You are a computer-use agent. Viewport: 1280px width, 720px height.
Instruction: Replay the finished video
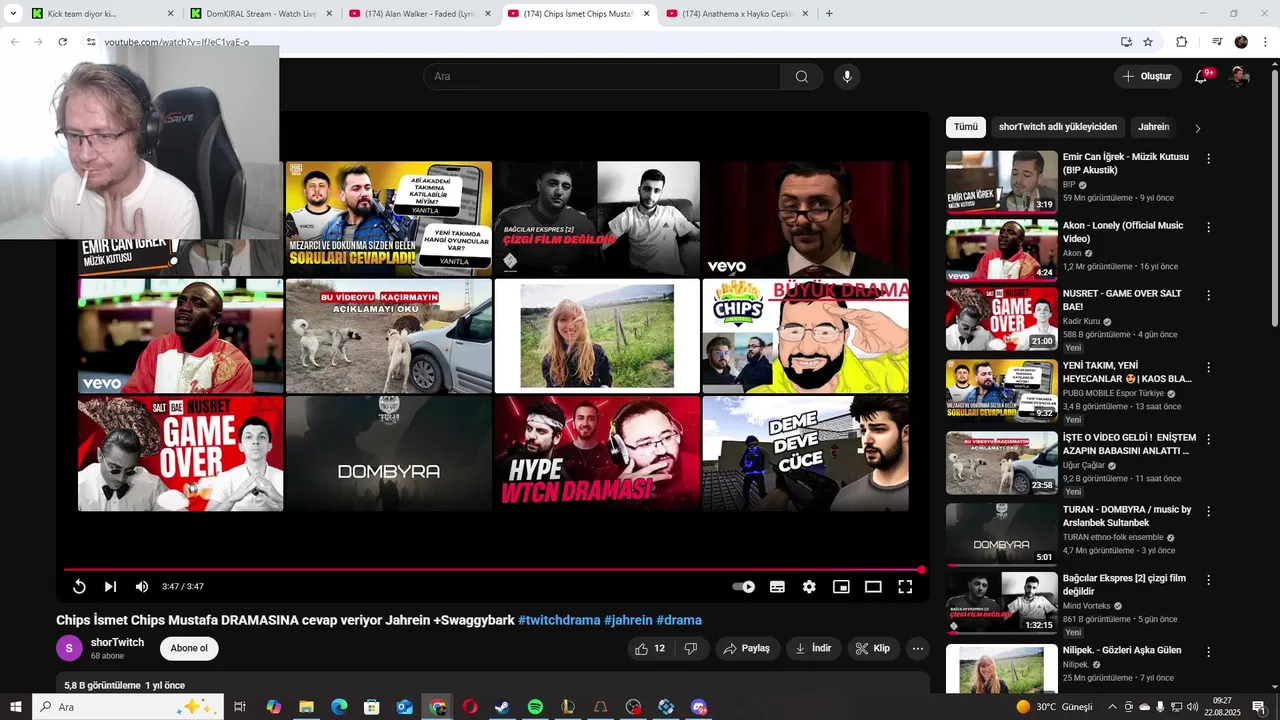79,587
